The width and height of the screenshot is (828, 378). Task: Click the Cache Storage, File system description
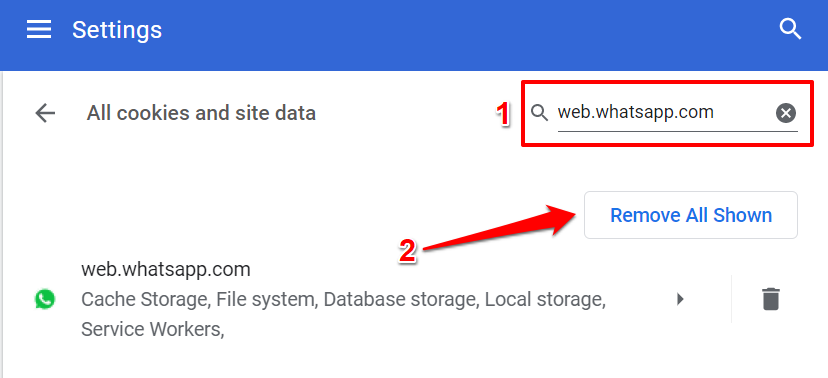tap(343, 300)
